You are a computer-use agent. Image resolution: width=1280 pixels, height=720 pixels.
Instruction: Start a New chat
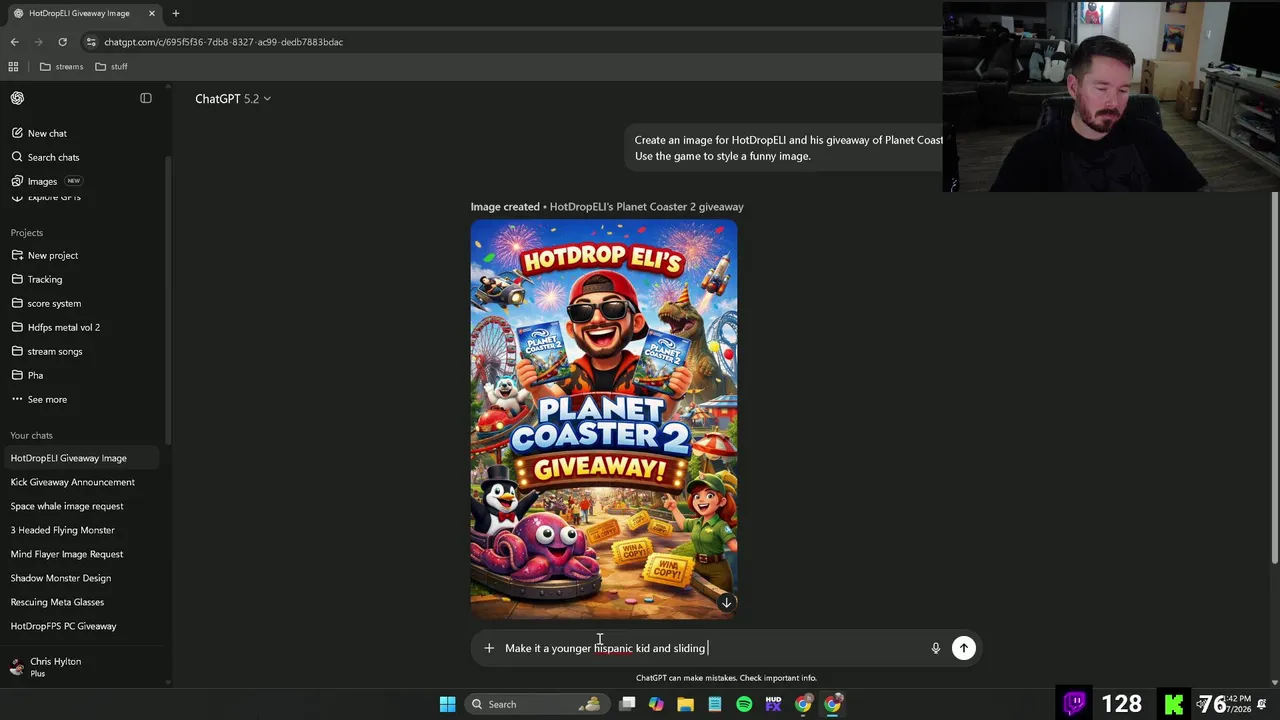(x=47, y=133)
